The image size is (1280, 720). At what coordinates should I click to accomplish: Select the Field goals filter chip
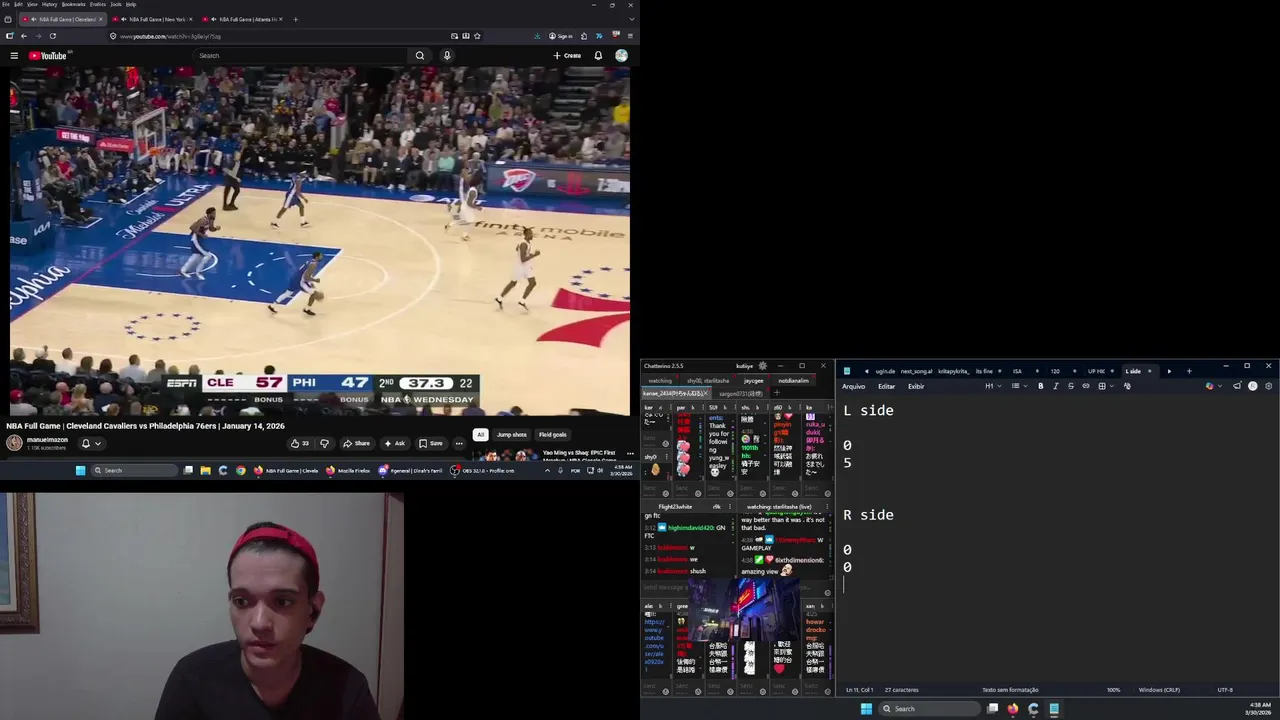click(552, 435)
